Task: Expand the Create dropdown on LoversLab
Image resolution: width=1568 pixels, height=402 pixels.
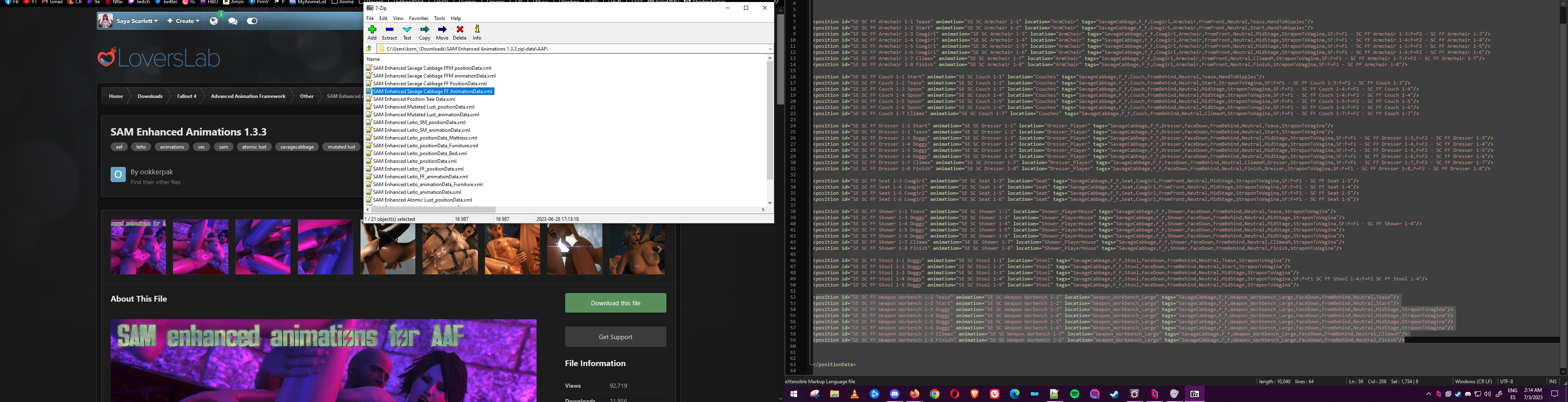Action: (183, 20)
